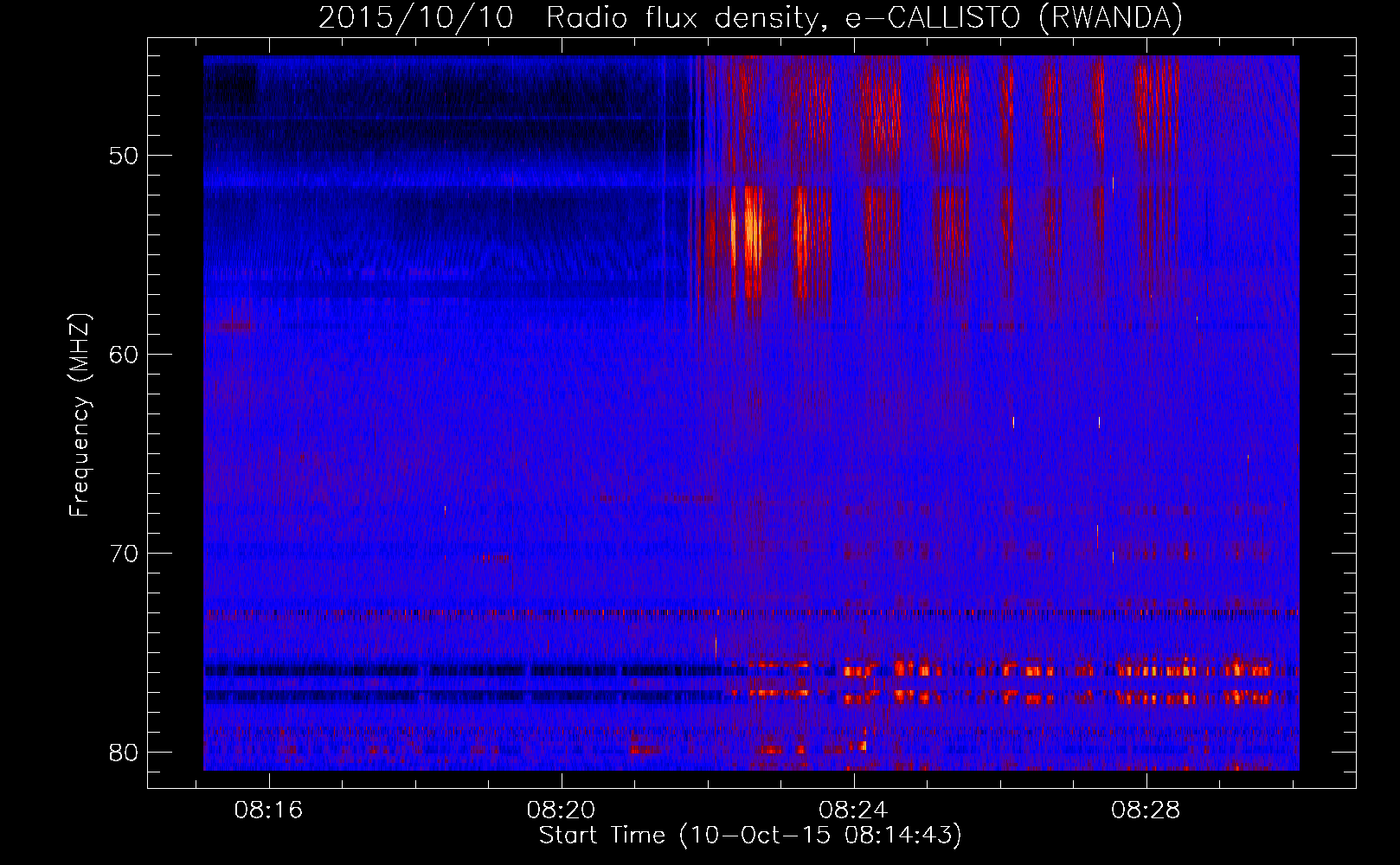Click the 08:24 time tick label
1400x865 pixels.
click(x=854, y=811)
